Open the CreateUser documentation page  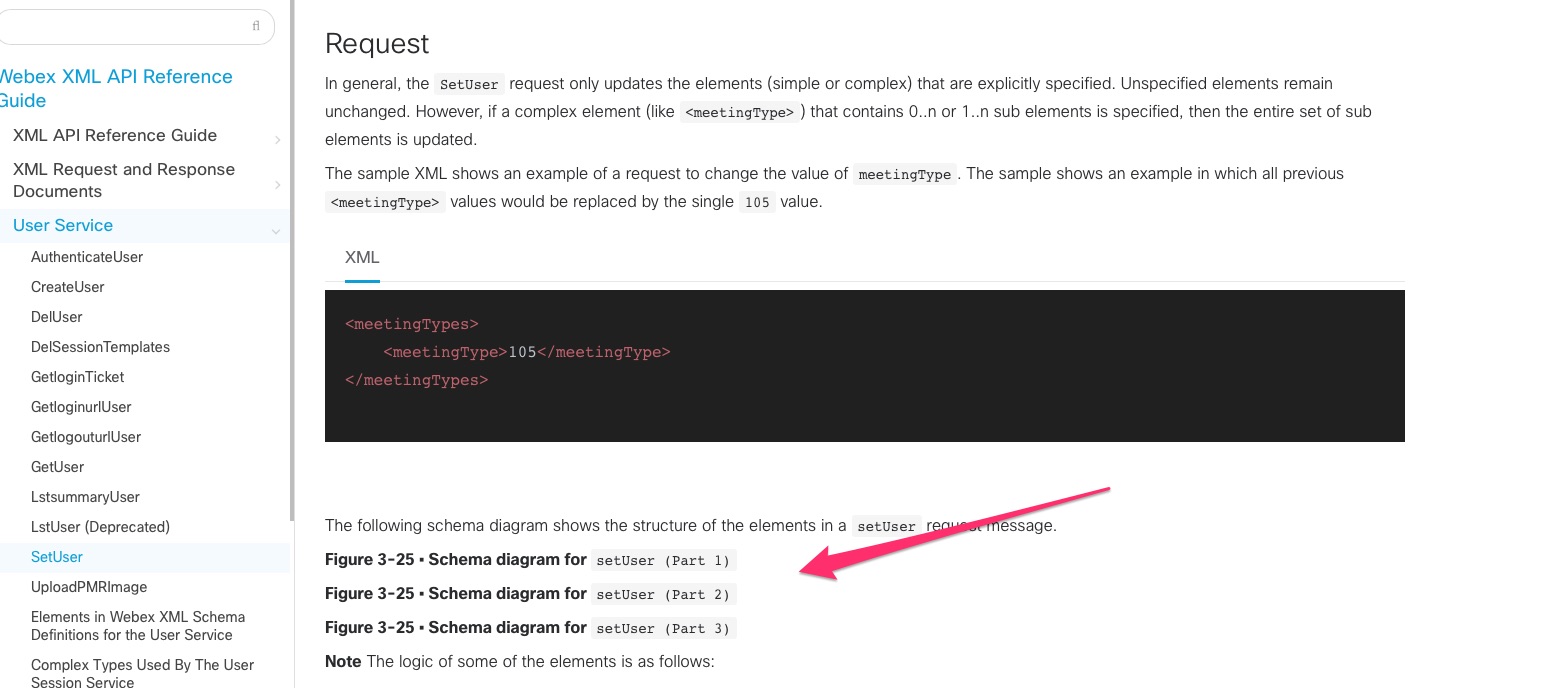point(67,287)
